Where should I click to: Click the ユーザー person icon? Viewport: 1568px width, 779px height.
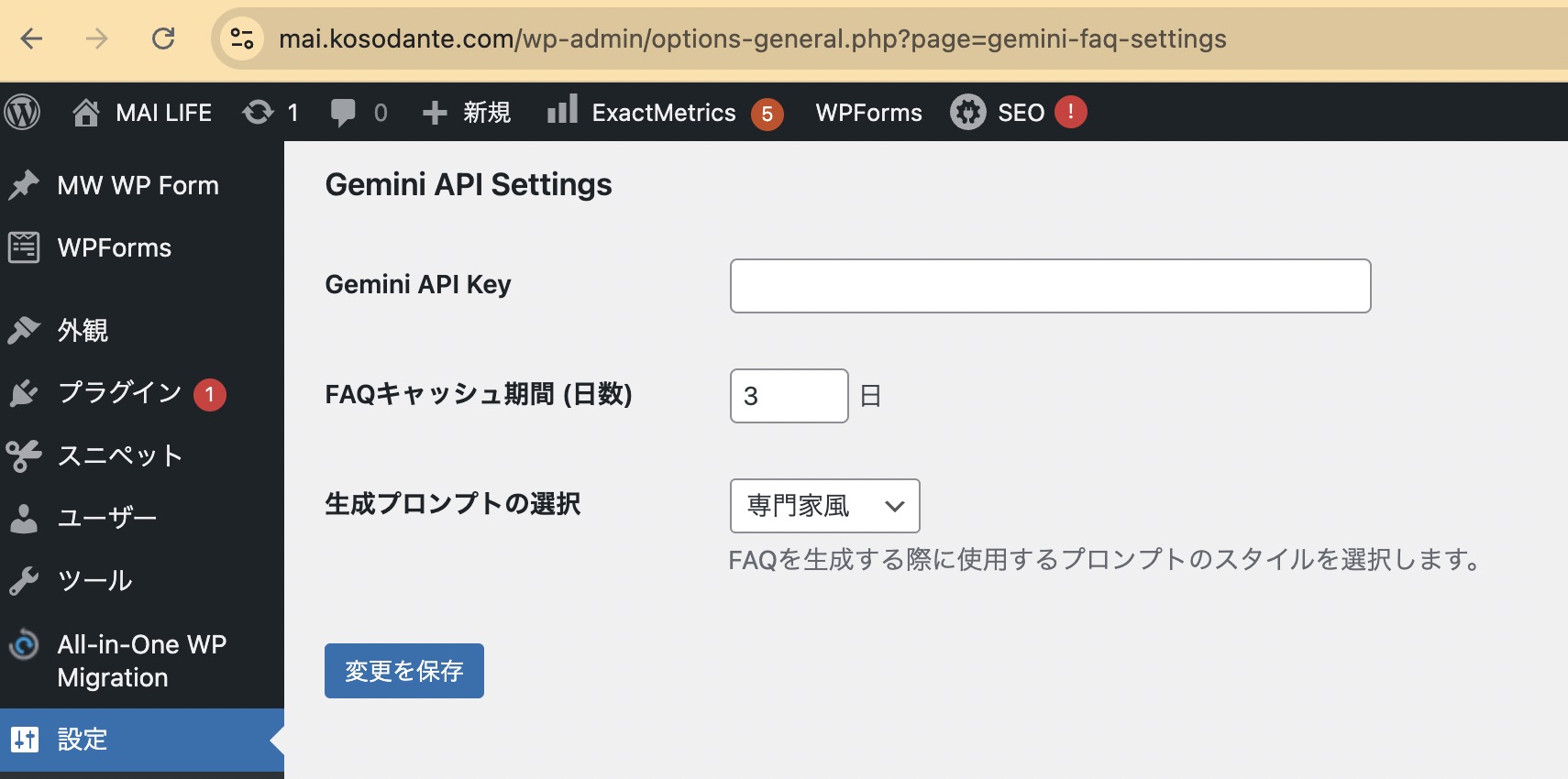point(24,518)
